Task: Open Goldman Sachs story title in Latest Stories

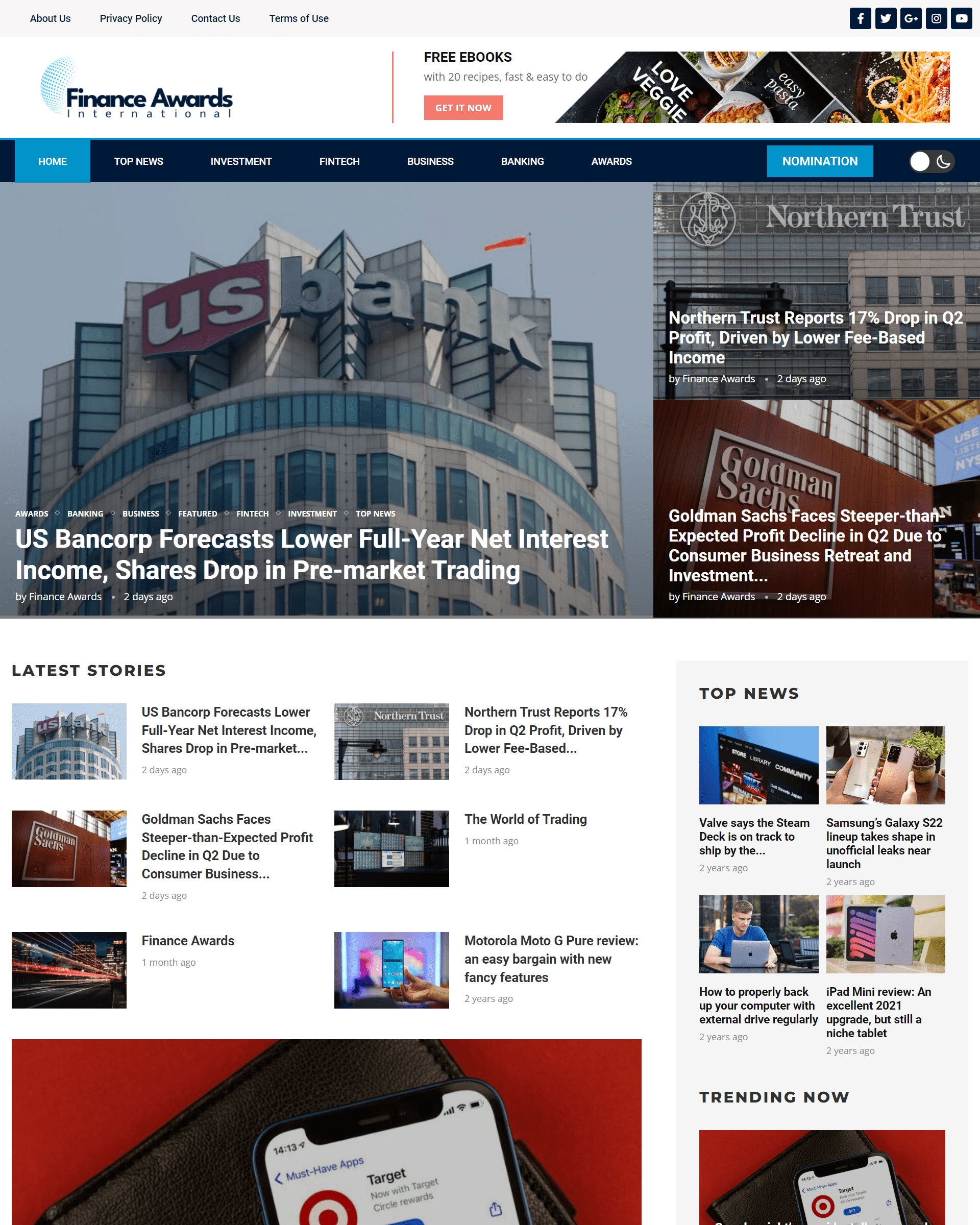Action: click(x=227, y=847)
